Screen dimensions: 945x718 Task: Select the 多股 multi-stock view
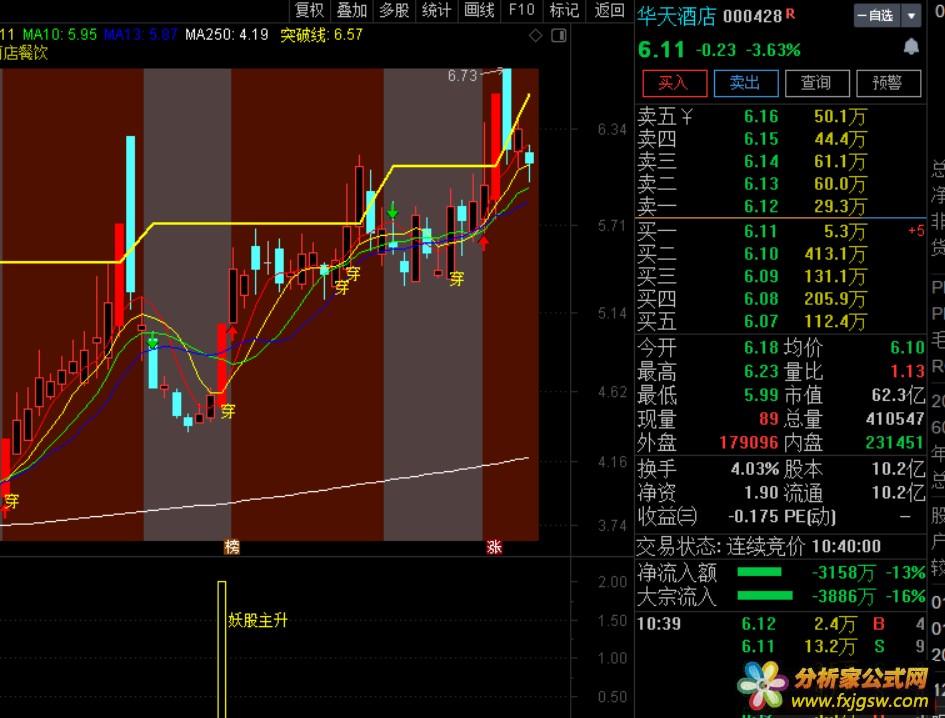click(x=394, y=10)
